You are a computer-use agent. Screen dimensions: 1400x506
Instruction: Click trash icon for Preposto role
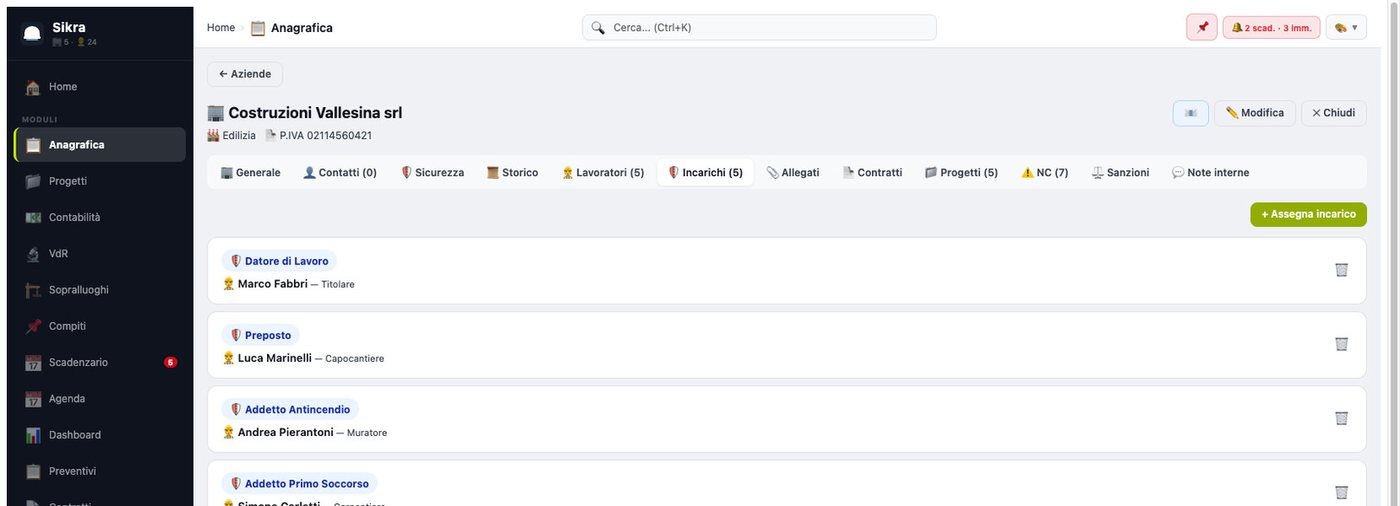point(1341,344)
